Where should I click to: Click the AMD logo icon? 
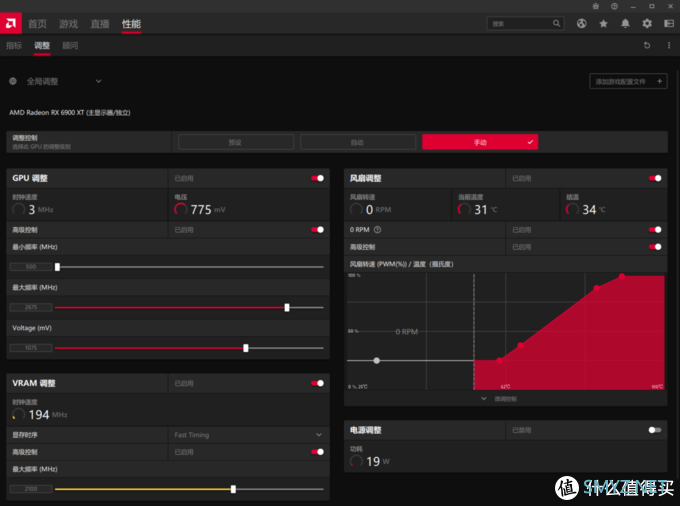click(x=11, y=22)
